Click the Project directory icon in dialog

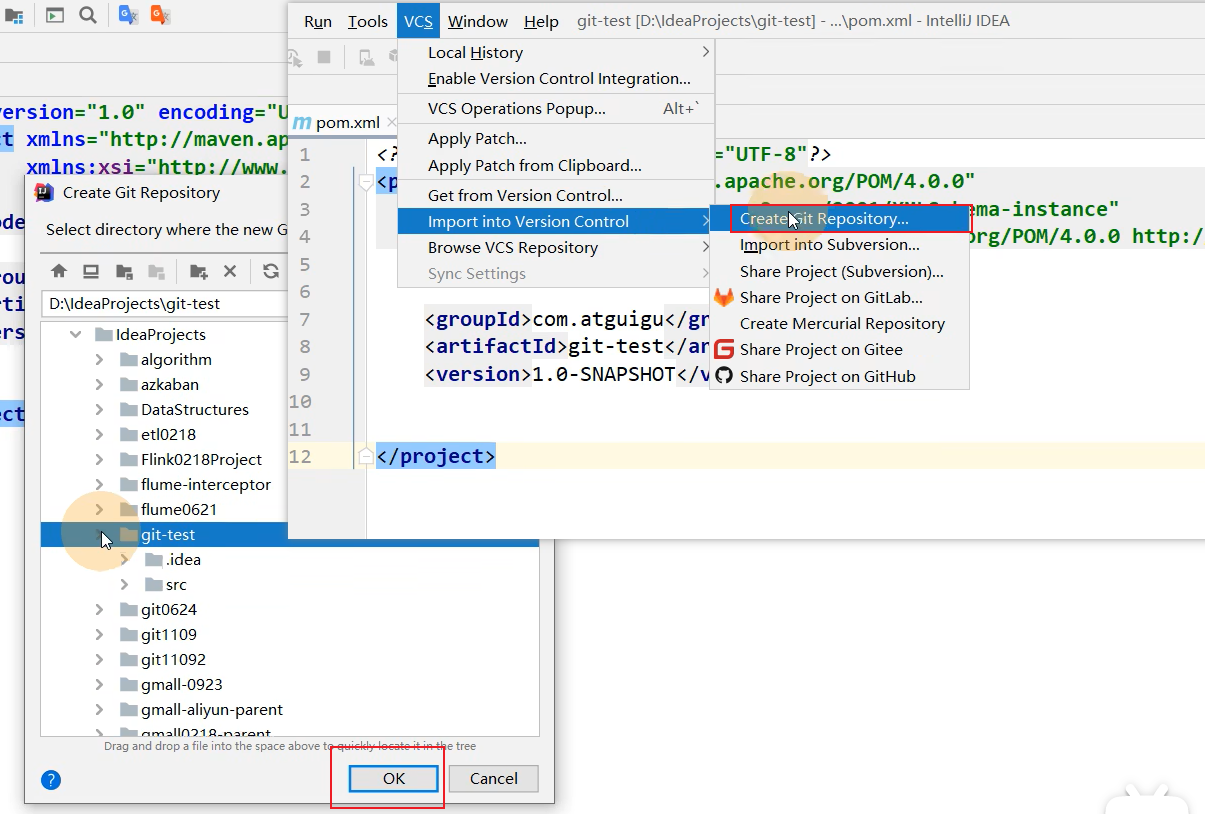click(124, 271)
